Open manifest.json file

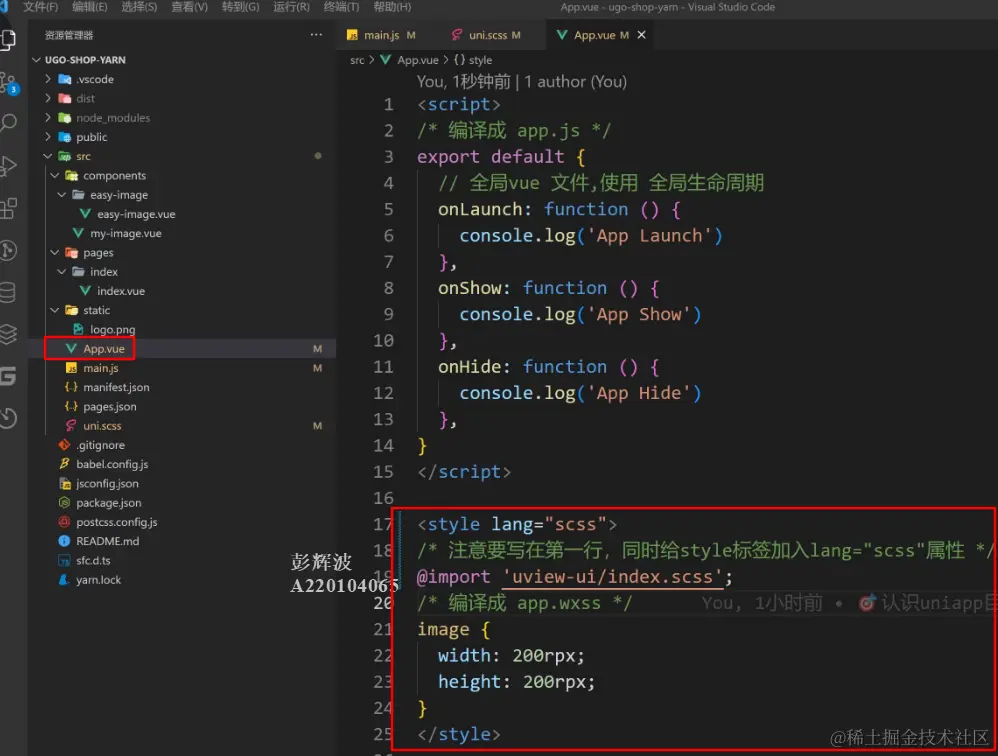pyautogui.click(x=181, y=387)
